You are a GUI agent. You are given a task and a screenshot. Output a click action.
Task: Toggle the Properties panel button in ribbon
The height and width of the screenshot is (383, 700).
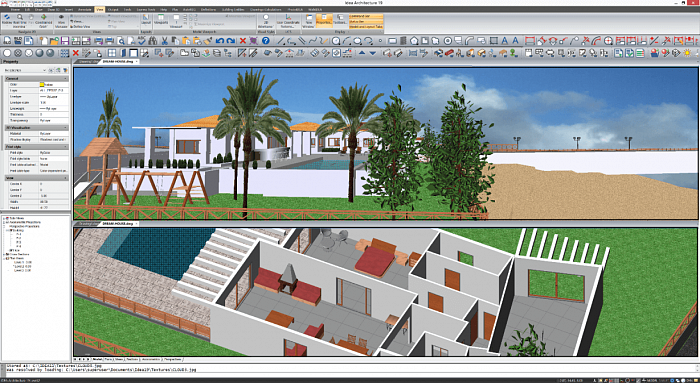pos(324,21)
